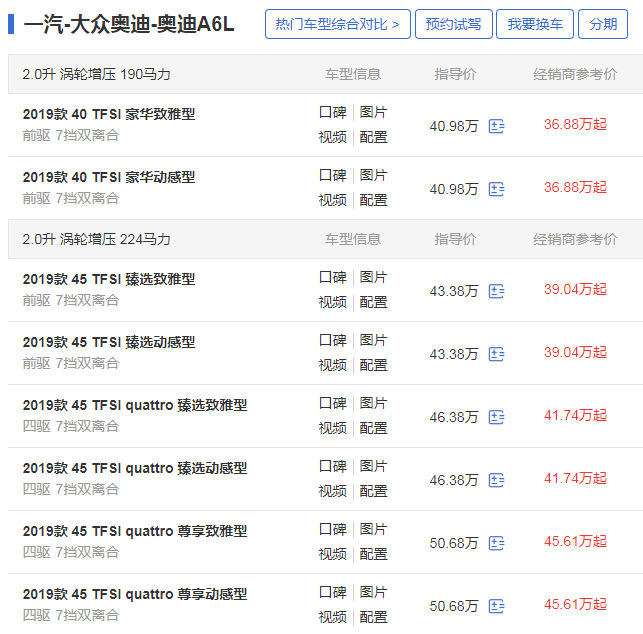
Task: Click 图片 for 45 TFSI 臻选动感型
Action: (x=373, y=340)
